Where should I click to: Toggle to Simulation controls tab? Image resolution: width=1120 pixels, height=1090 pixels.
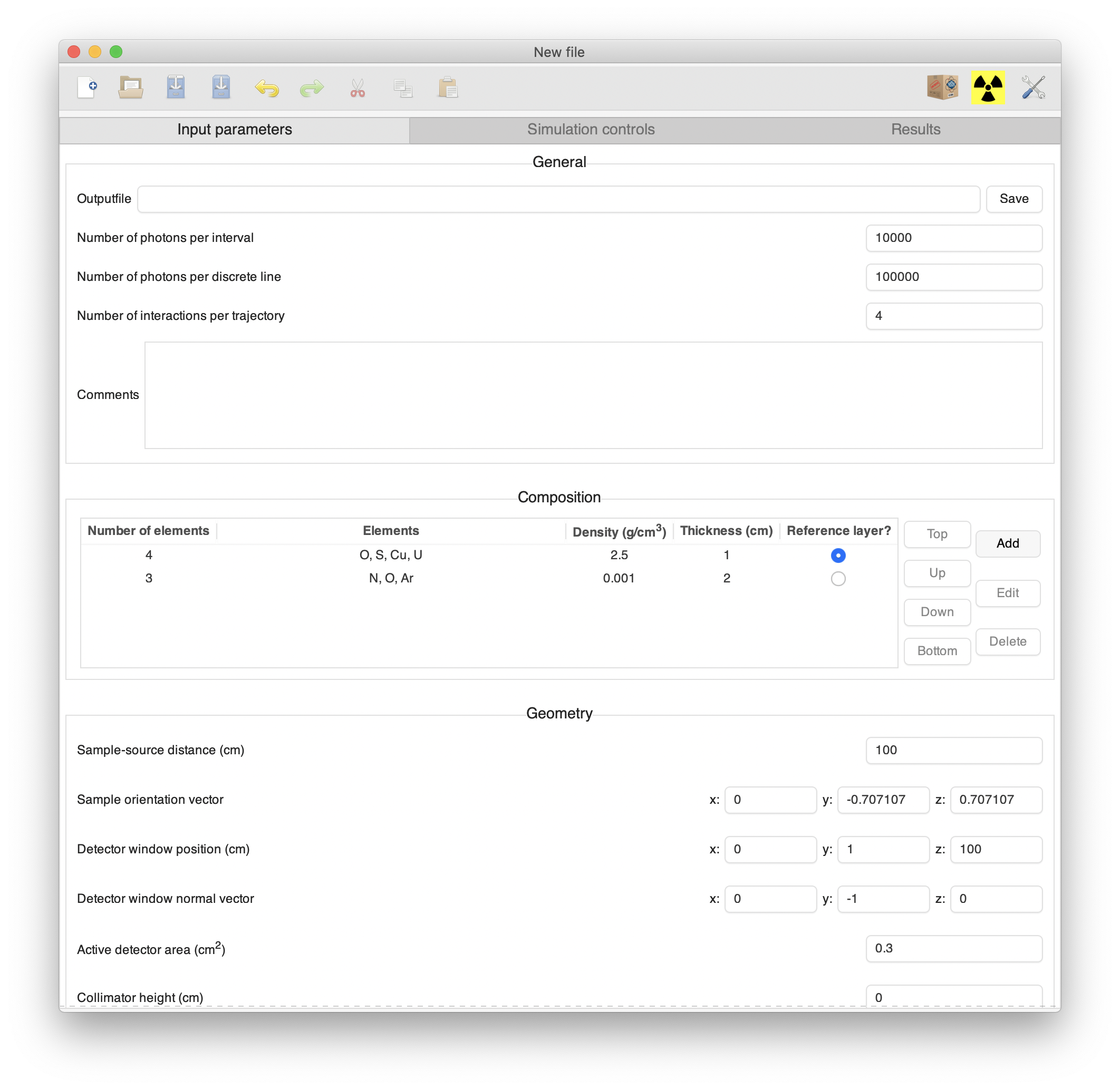590,128
